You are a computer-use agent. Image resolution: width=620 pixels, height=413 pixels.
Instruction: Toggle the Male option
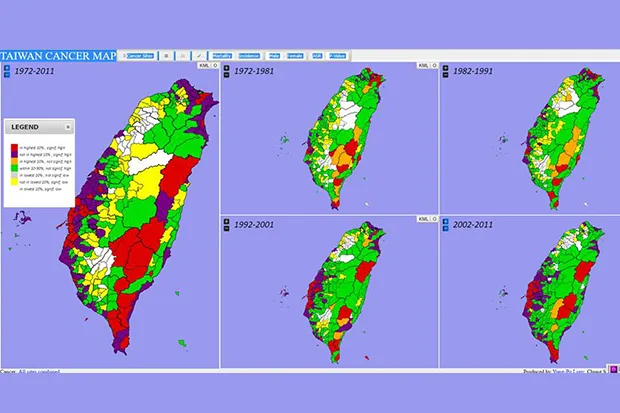(x=274, y=56)
